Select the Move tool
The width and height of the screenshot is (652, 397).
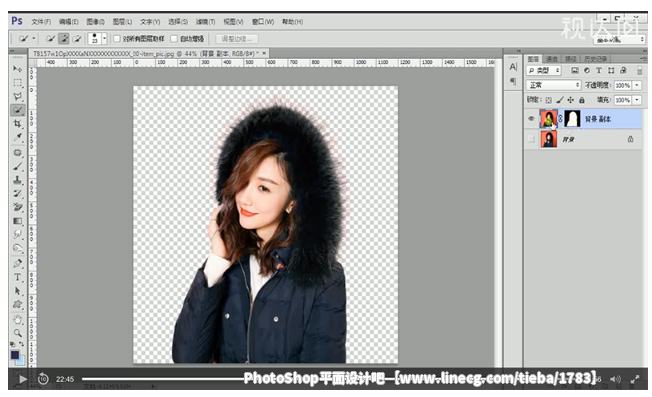click(17, 69)
